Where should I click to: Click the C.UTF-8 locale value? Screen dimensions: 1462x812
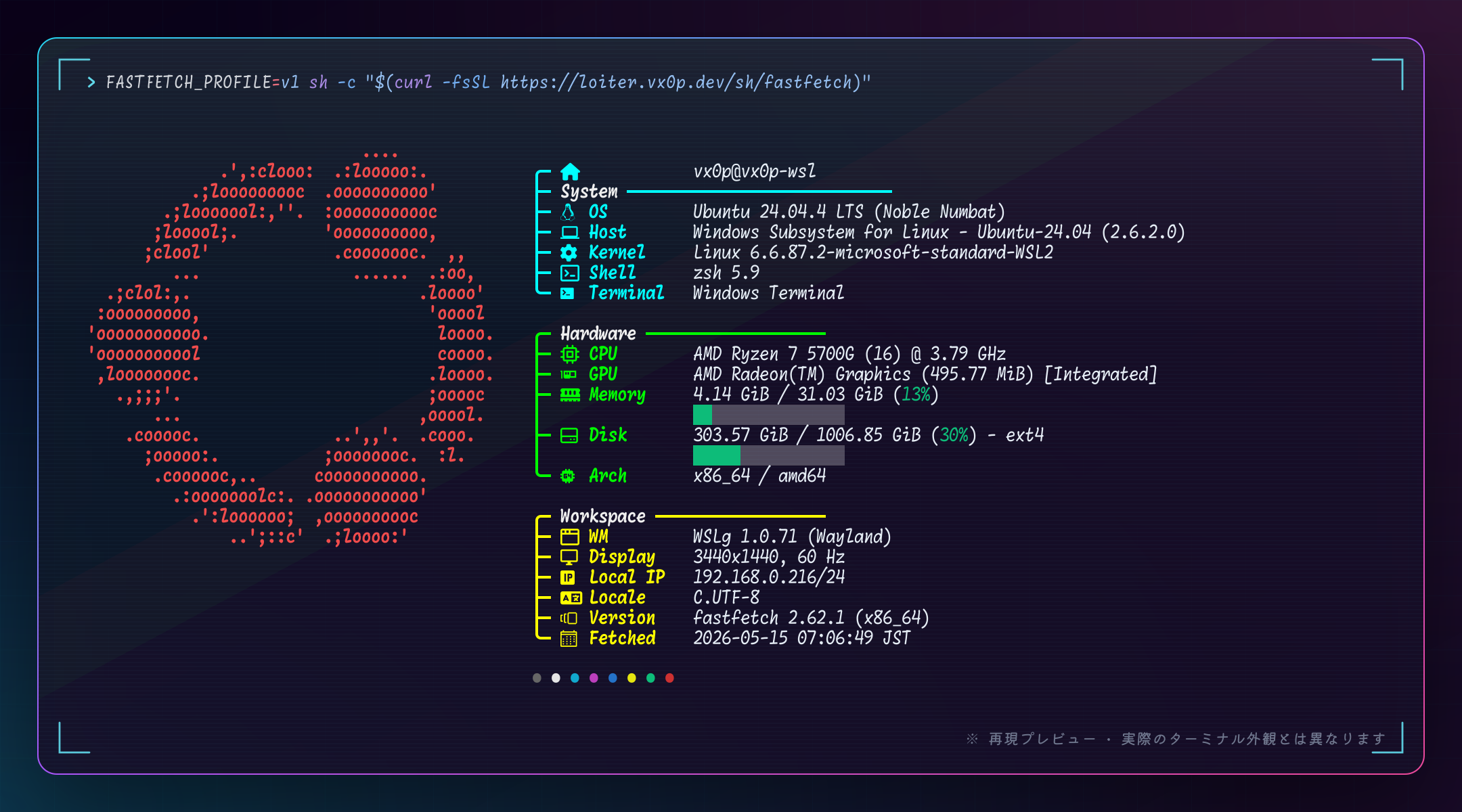[x=726, y=597]
